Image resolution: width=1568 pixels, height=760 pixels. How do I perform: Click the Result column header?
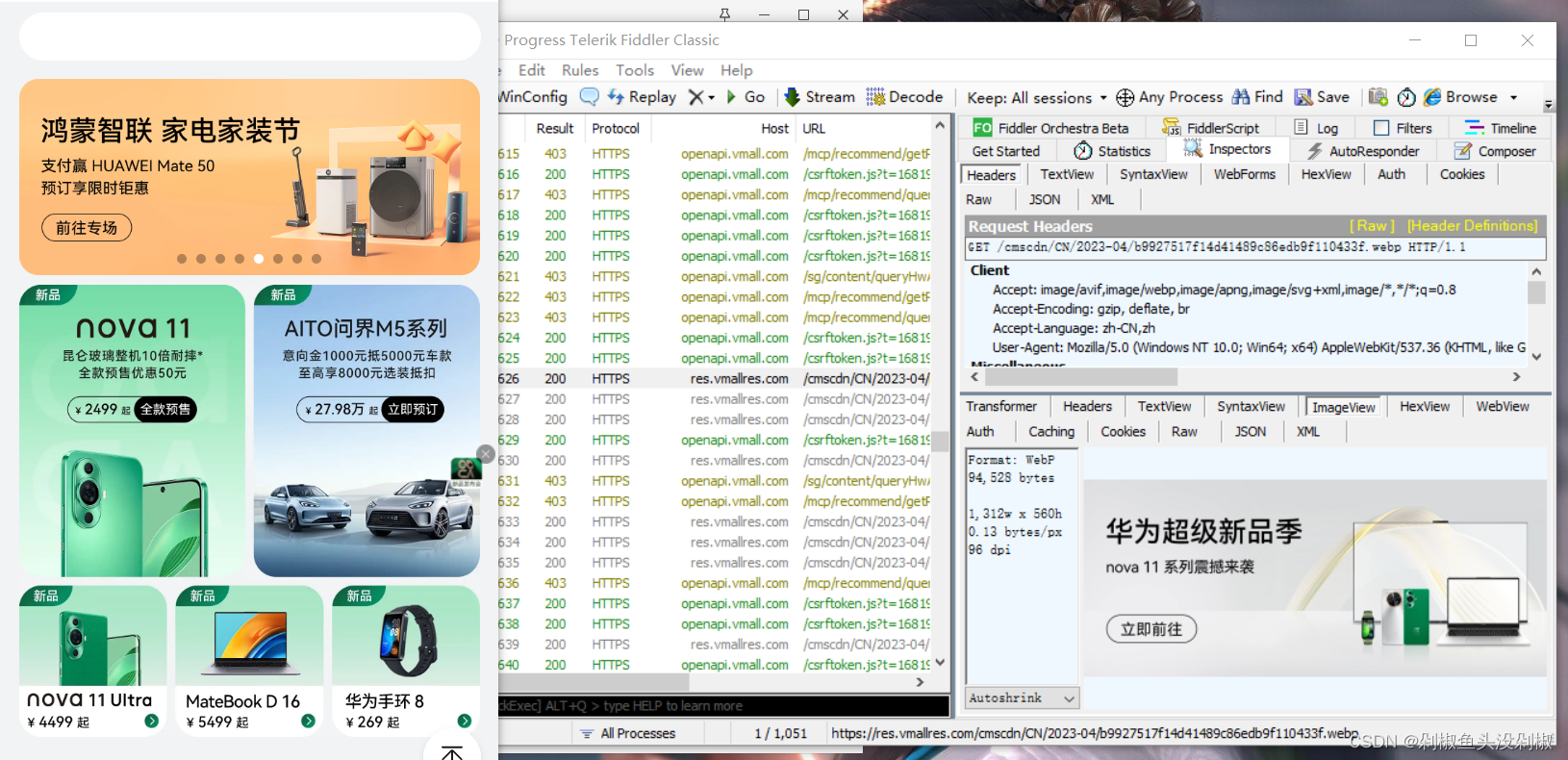[554, 129]
